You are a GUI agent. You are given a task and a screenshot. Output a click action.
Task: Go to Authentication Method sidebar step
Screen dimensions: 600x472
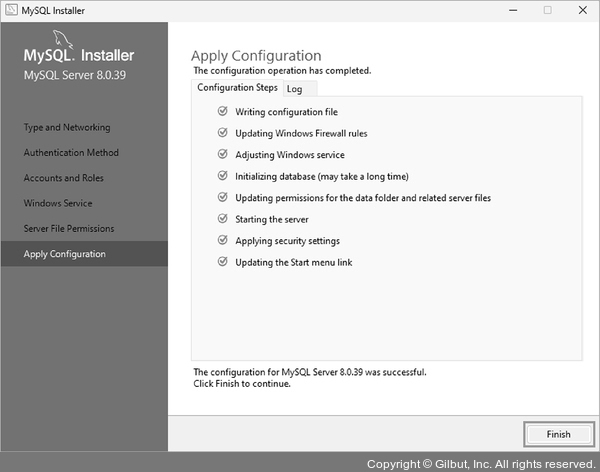coord(71,153)
